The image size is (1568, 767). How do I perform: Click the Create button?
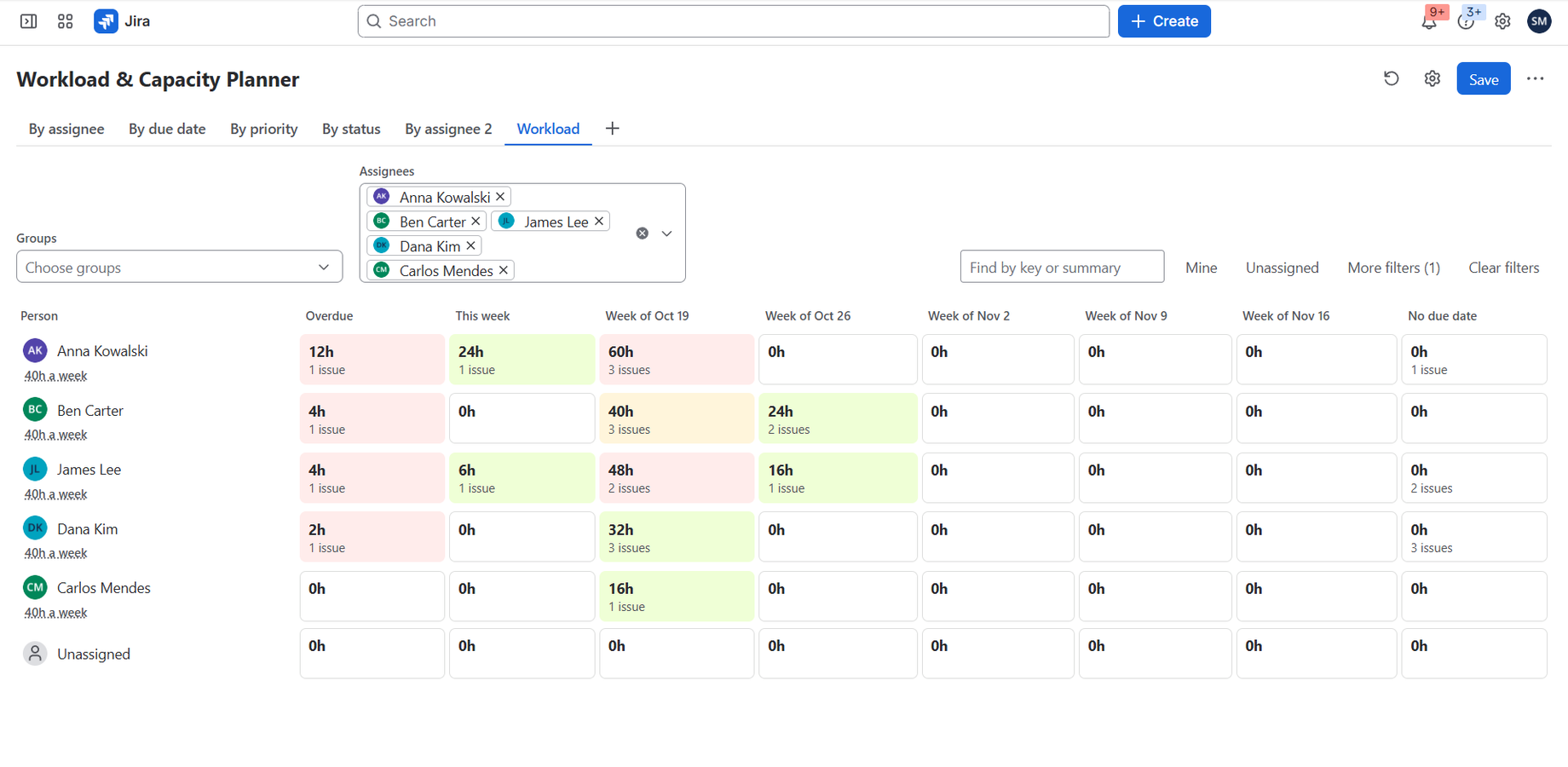1164,21
